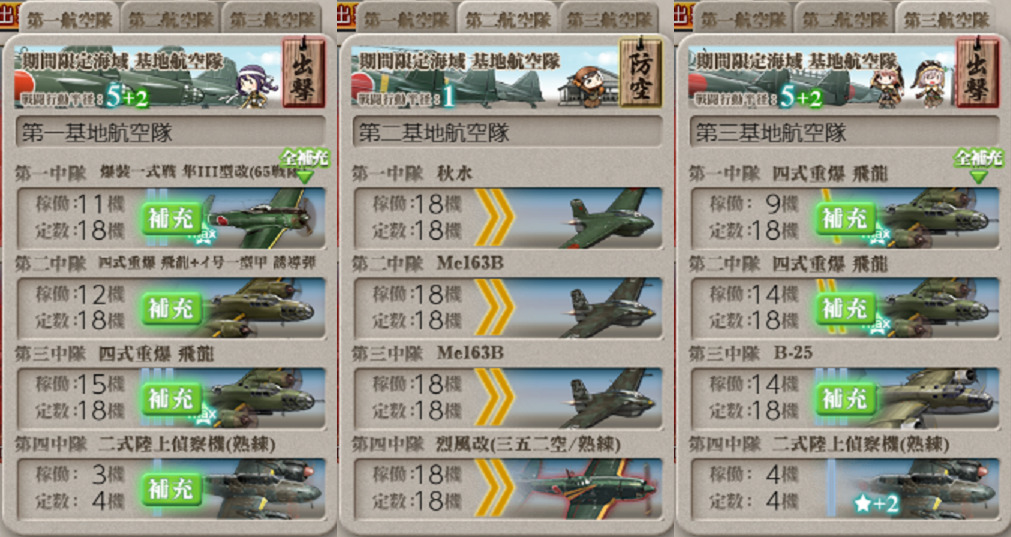Switch to 第二航空隊 tab above 第一基地航空隊 panel
Image resolution: width=1011 pixels, height=537 pixels.
(x=170, y=19)
